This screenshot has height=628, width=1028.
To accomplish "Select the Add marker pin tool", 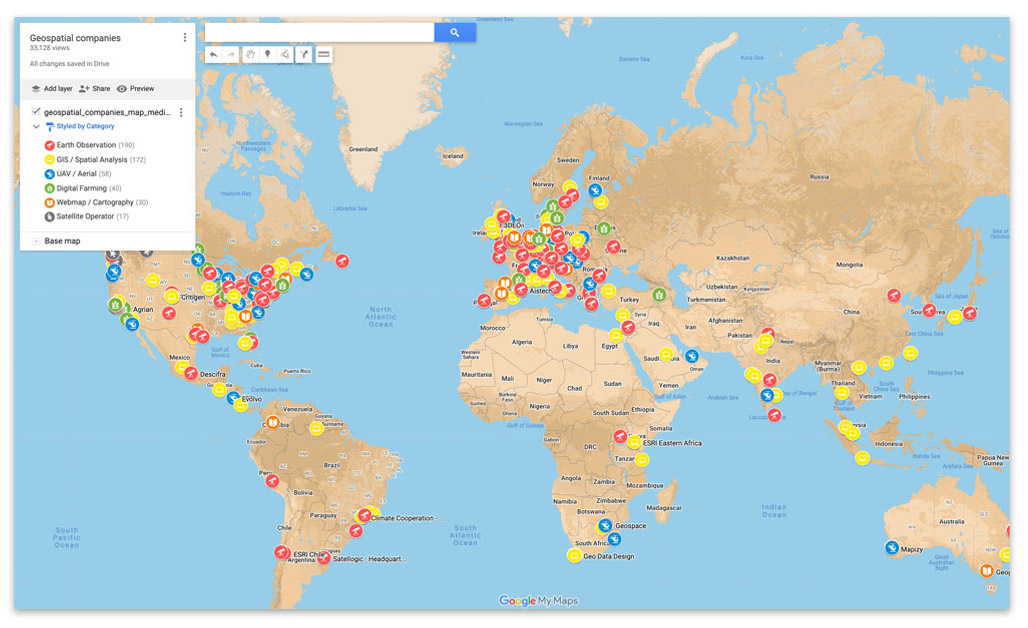I will 267,54.
